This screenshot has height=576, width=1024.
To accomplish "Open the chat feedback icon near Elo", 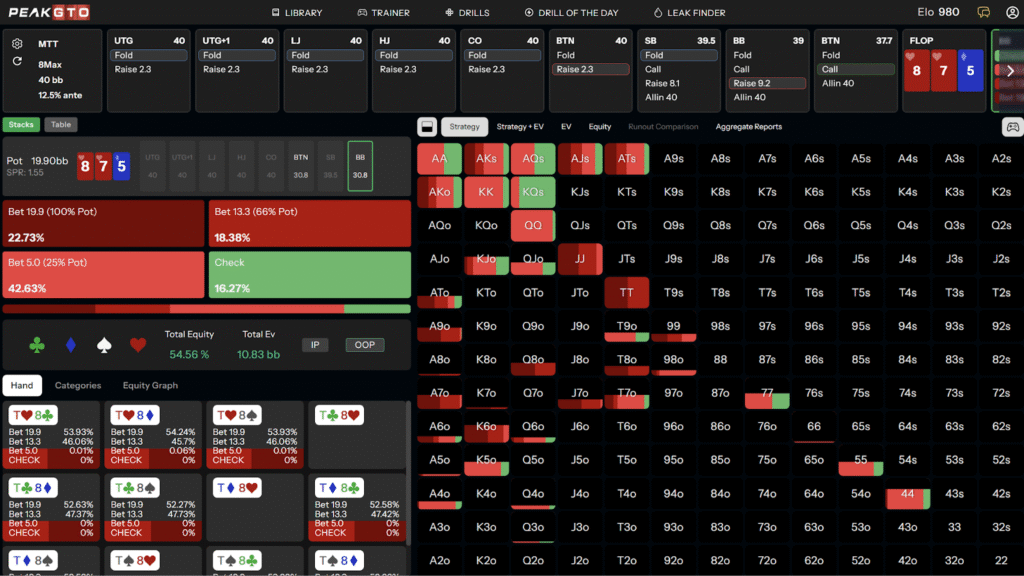I will 984,13.
